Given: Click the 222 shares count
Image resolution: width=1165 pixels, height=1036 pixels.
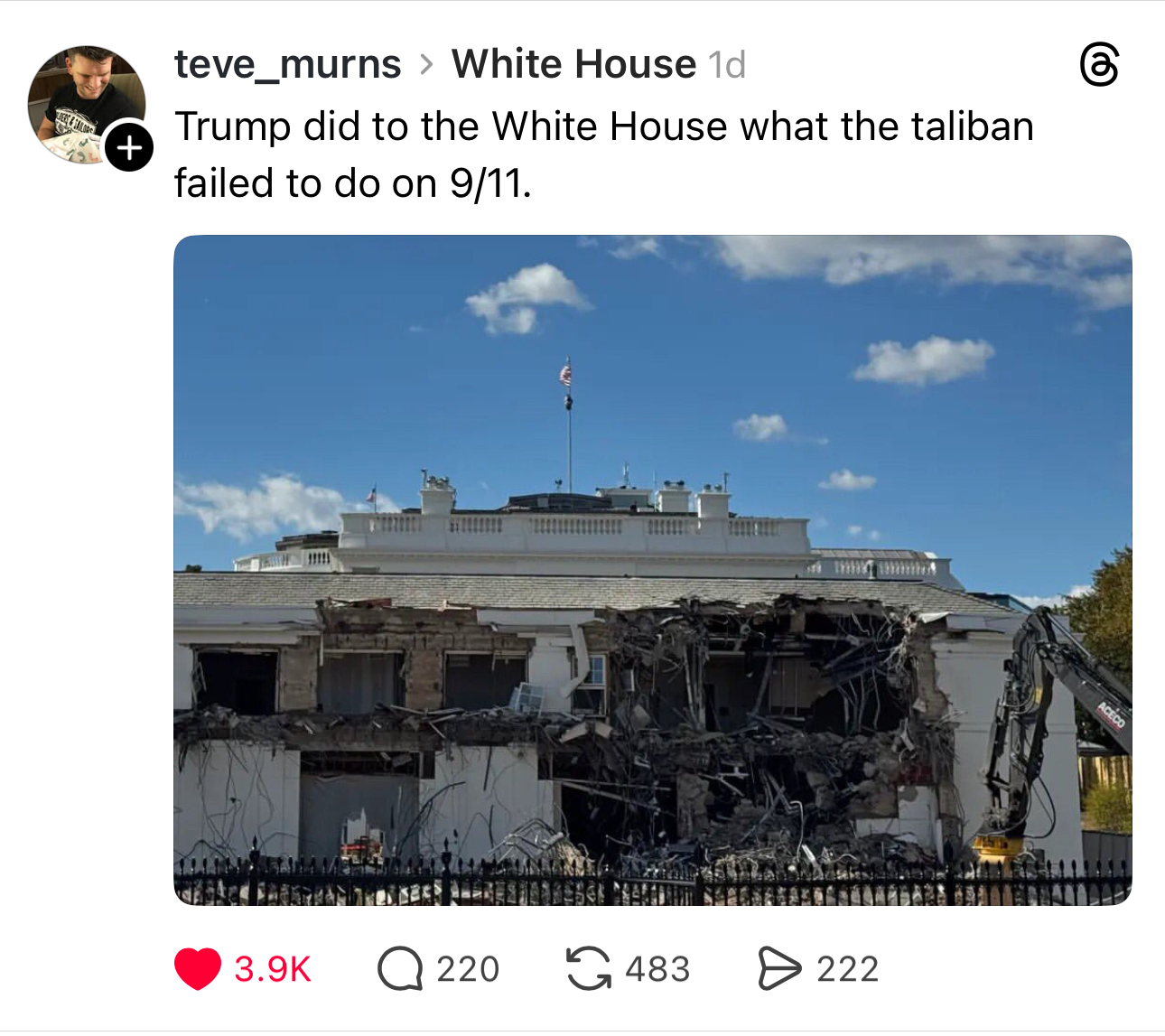Looking at the screenshot, I should [848, 969].
